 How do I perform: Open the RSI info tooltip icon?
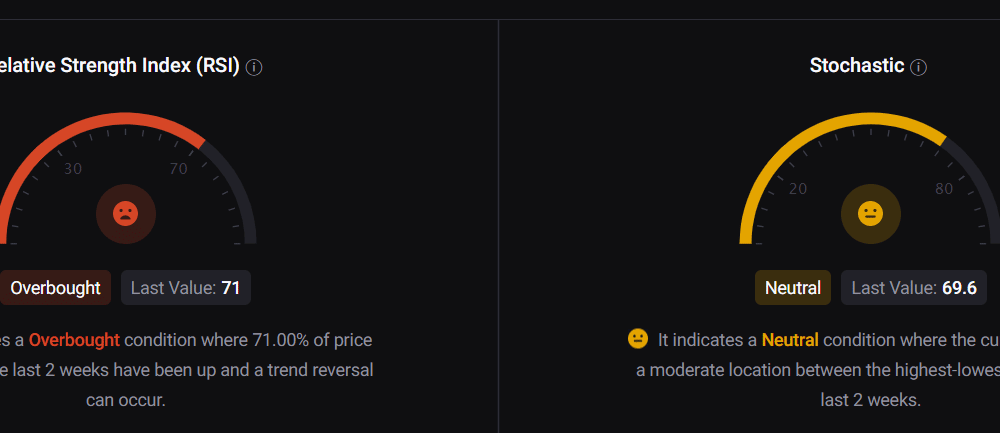coord(254,67)
